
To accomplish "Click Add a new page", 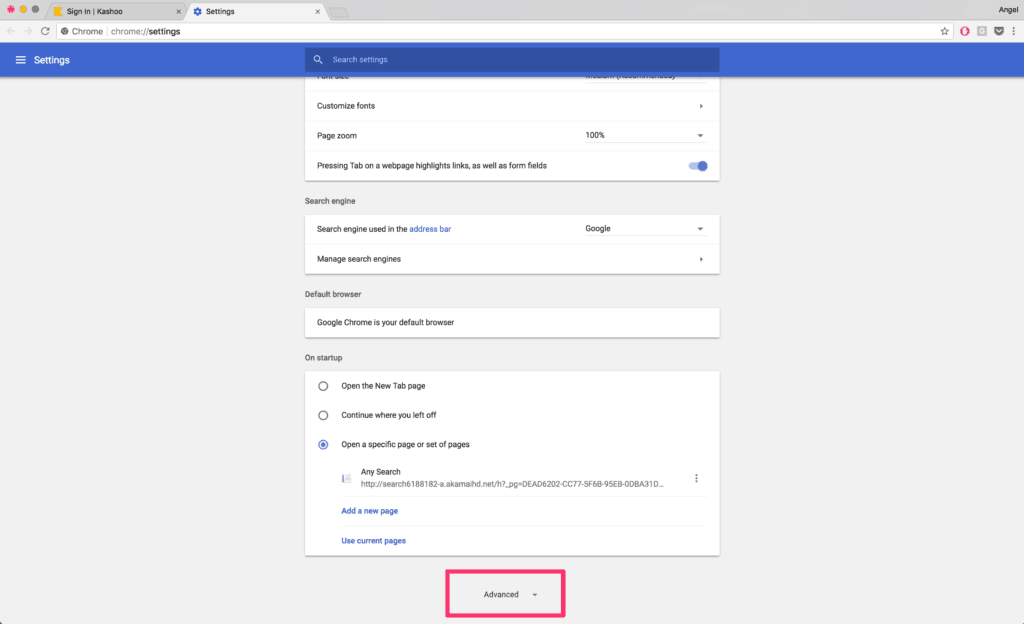I will (x=370, y=511).
